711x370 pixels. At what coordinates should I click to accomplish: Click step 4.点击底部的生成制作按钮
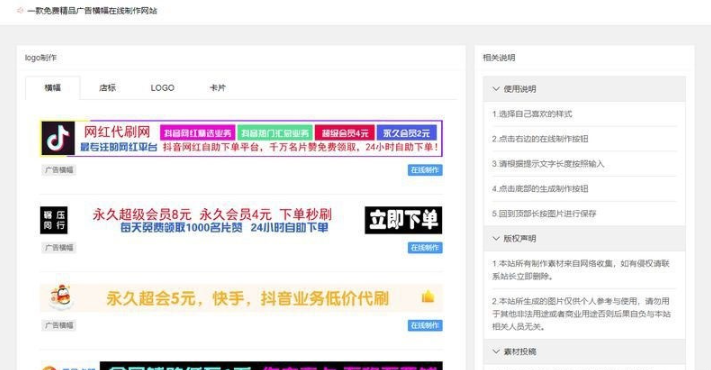pos(540,189)
